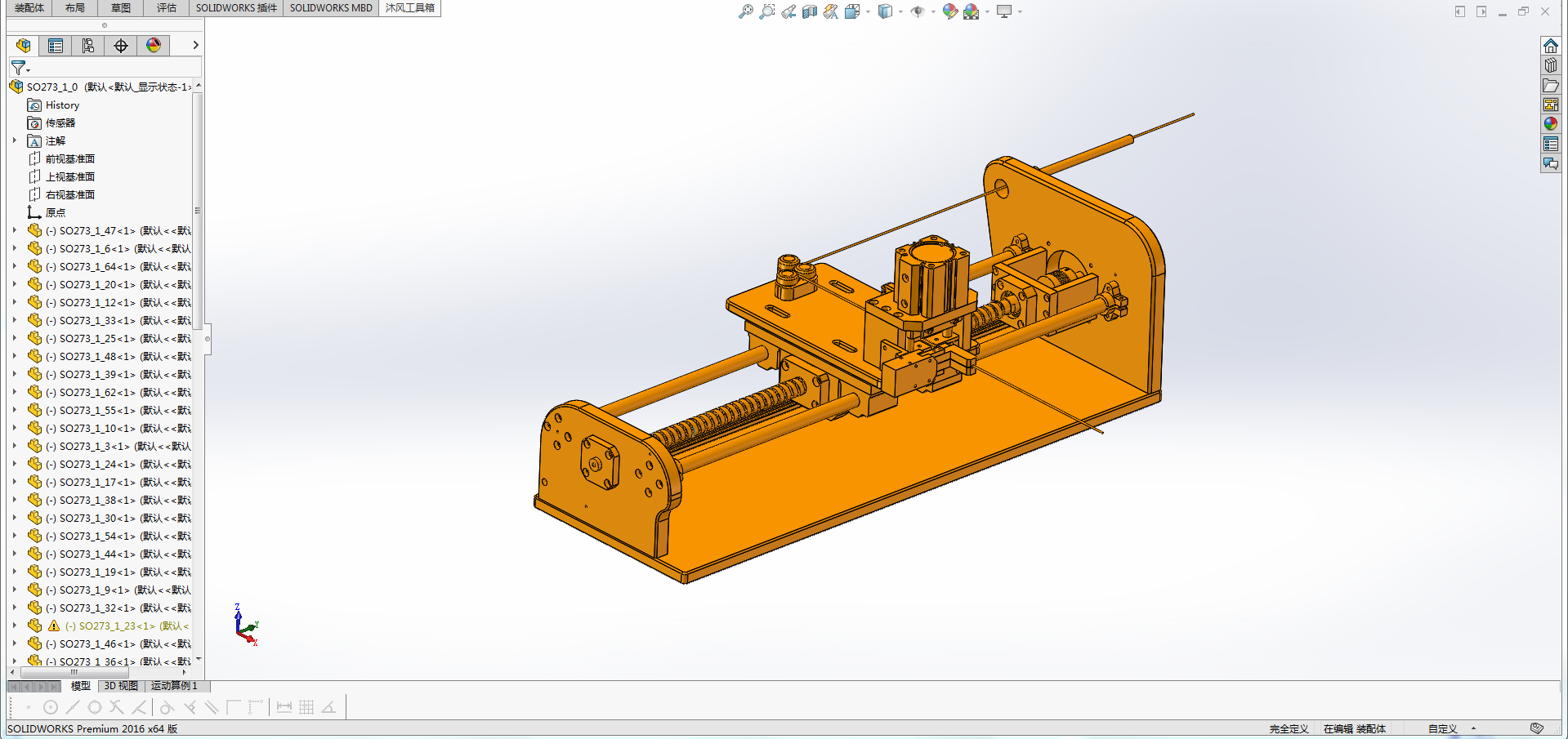Open the SOLIDWORKS Forum task pane icon
The height and width of the screenshot is (739, 1568).
pyautogui.click(x=1550, y=163)
